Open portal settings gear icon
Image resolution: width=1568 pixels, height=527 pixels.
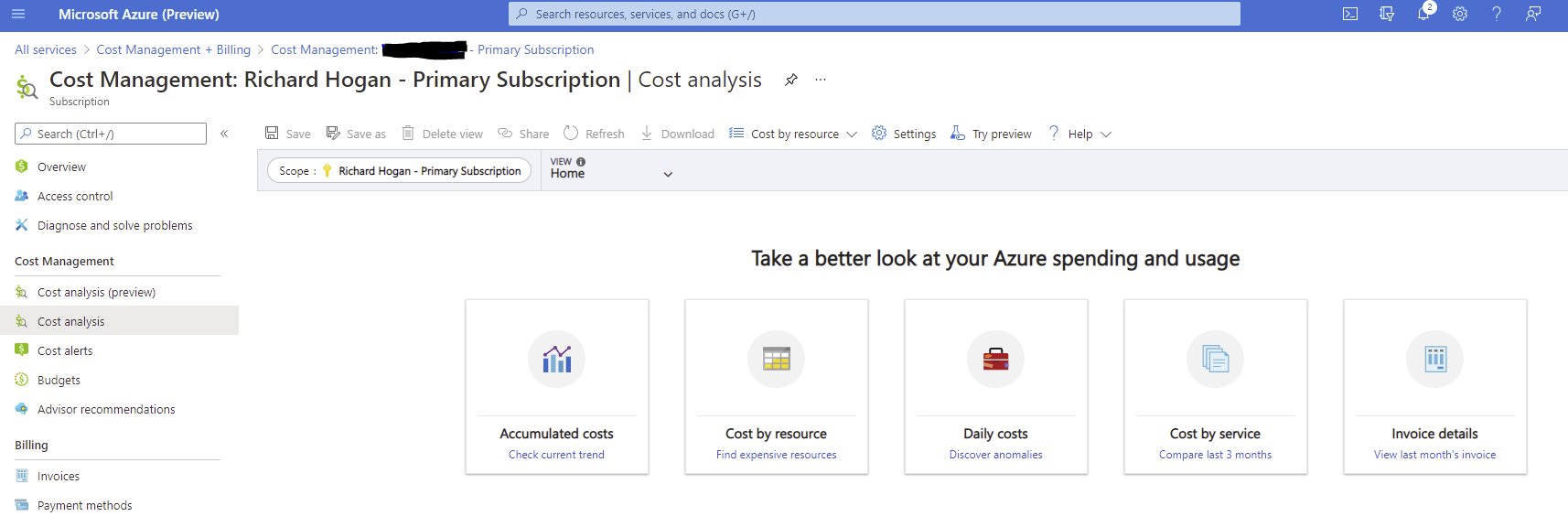pos(1460,14)
